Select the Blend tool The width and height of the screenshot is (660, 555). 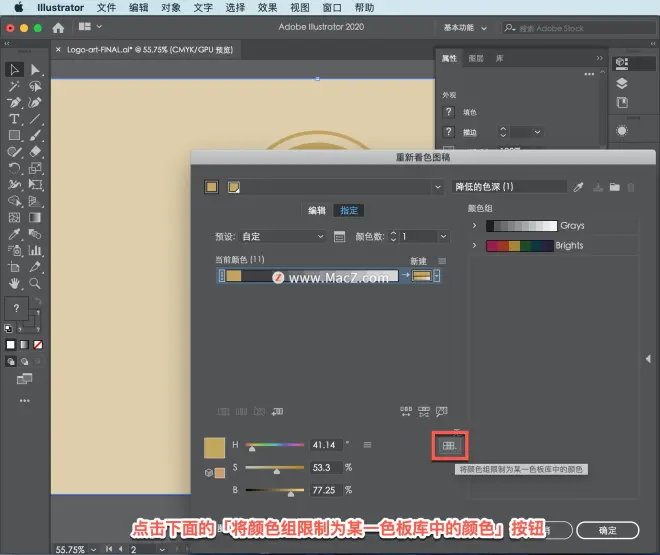(35, 234)
